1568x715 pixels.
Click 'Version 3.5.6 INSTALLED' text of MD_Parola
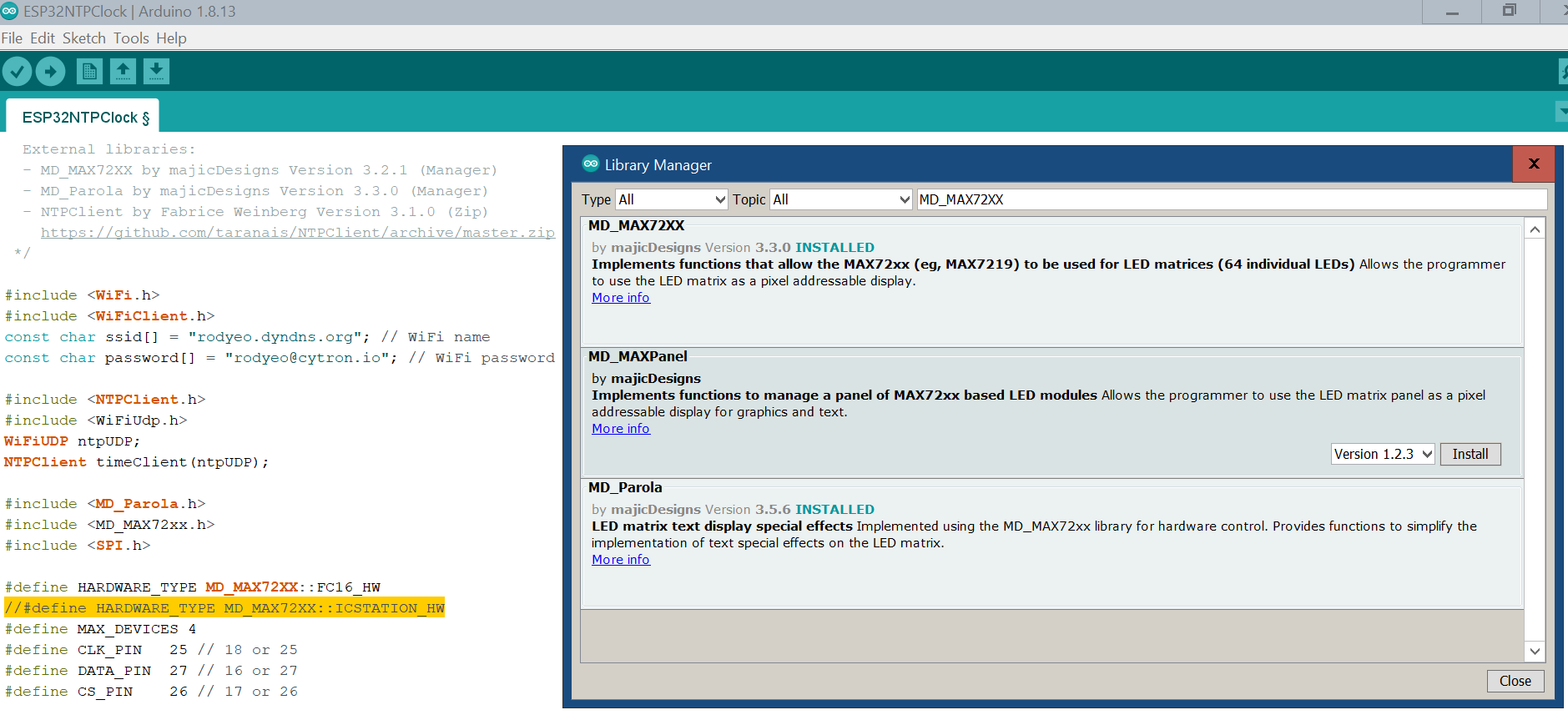click(x=789, y=510)
